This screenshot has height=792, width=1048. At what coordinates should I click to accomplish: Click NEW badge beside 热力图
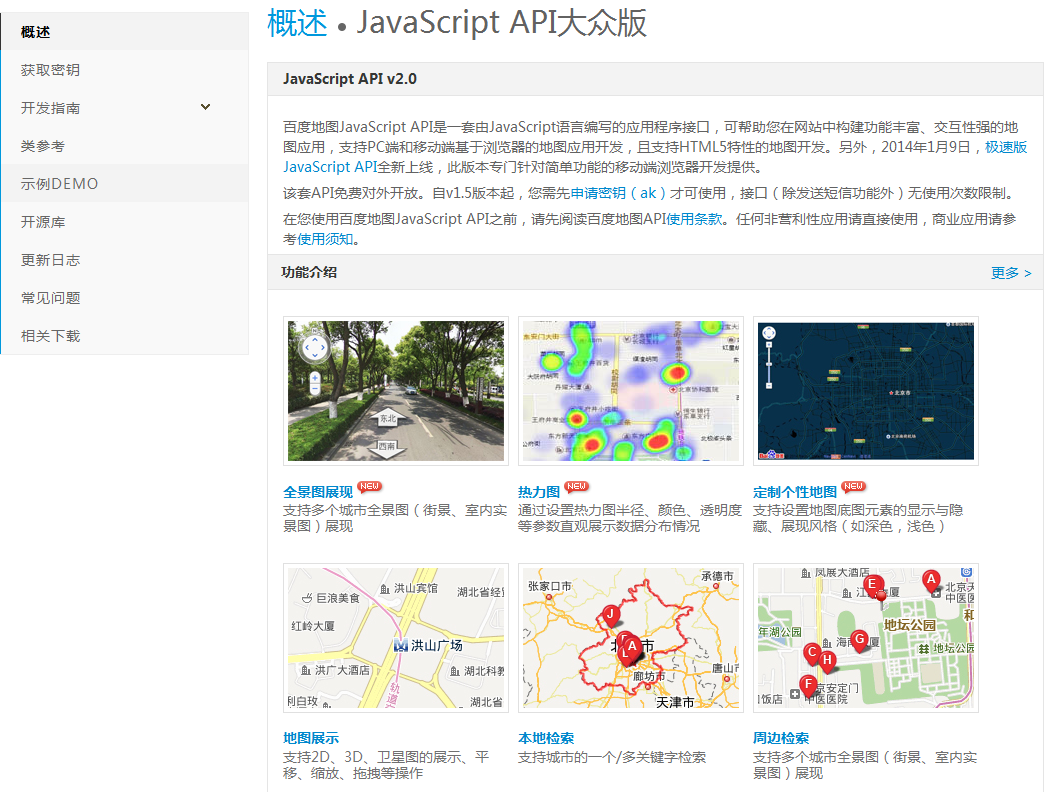[576, 487]
